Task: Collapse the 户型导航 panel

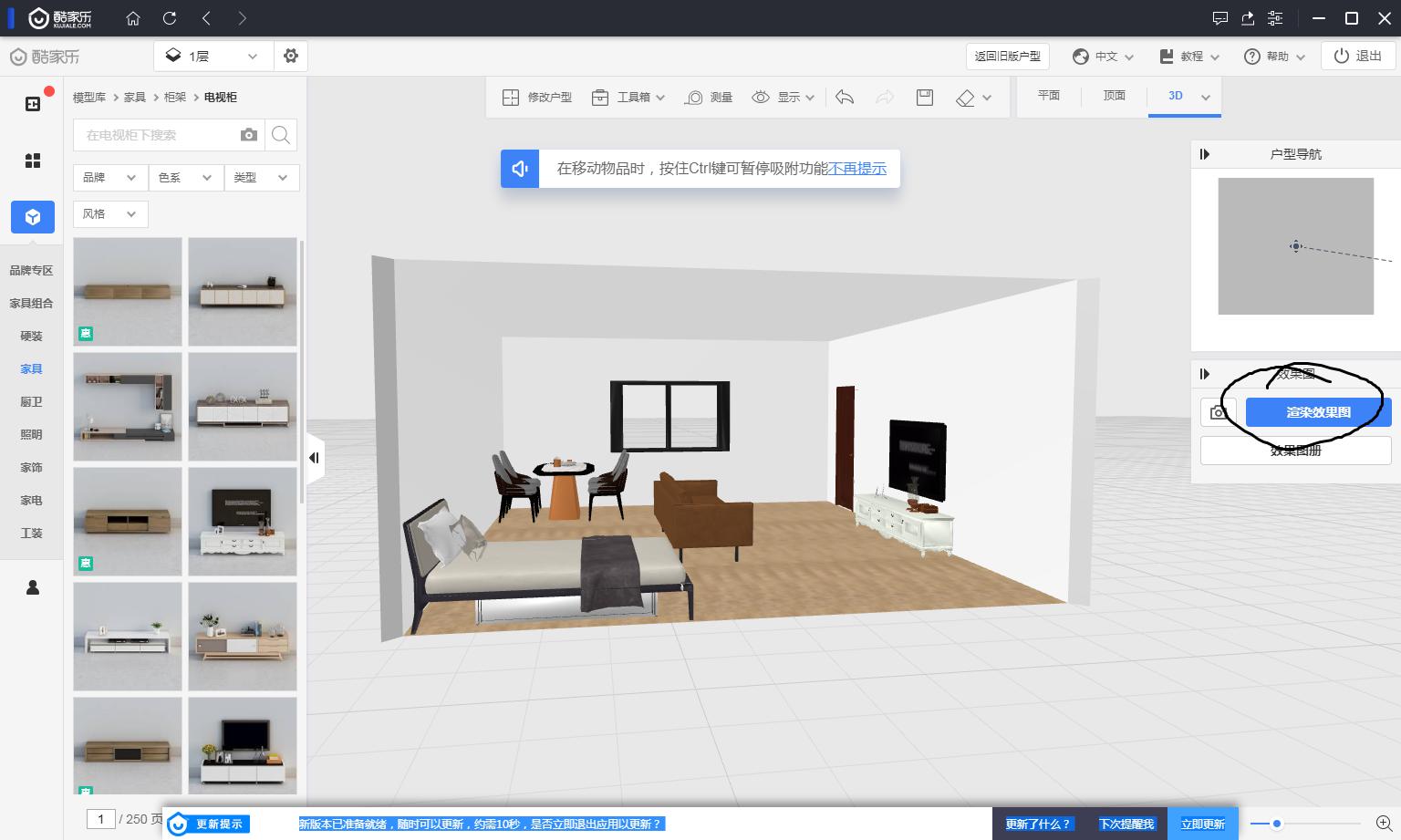Action: pos(1205,154)
